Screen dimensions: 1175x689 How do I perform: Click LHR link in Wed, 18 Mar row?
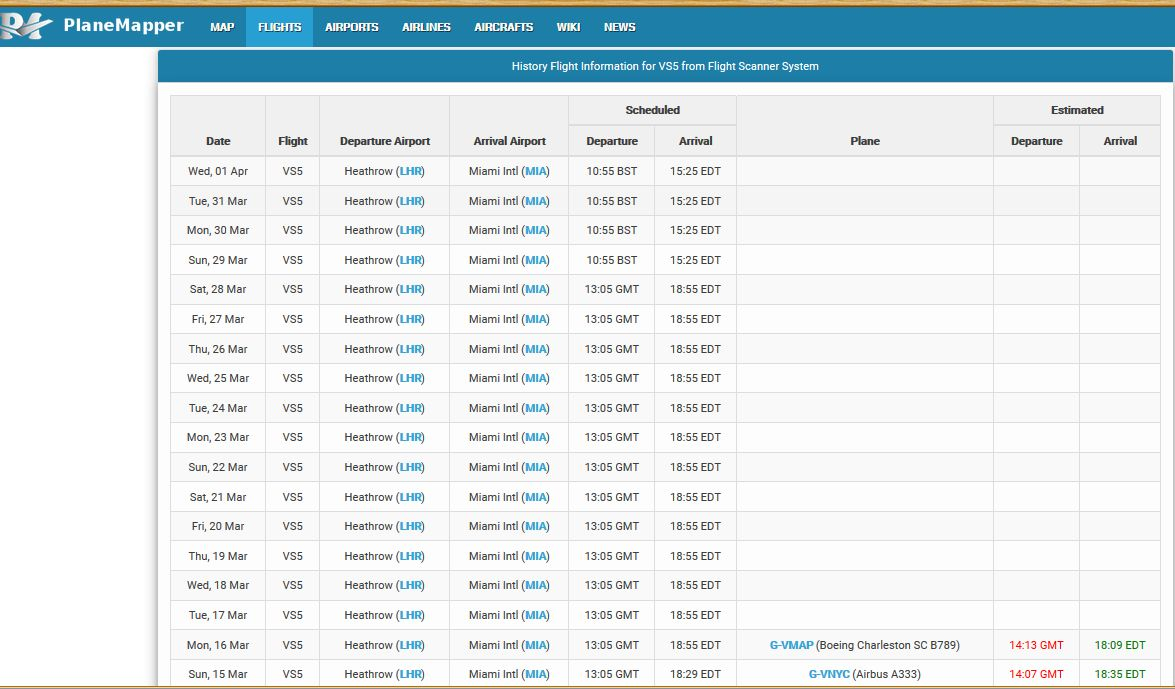411,586
